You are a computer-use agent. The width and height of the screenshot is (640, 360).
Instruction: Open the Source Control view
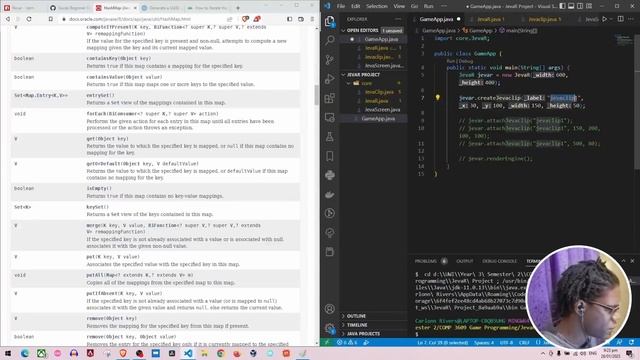tap(330, 60)
